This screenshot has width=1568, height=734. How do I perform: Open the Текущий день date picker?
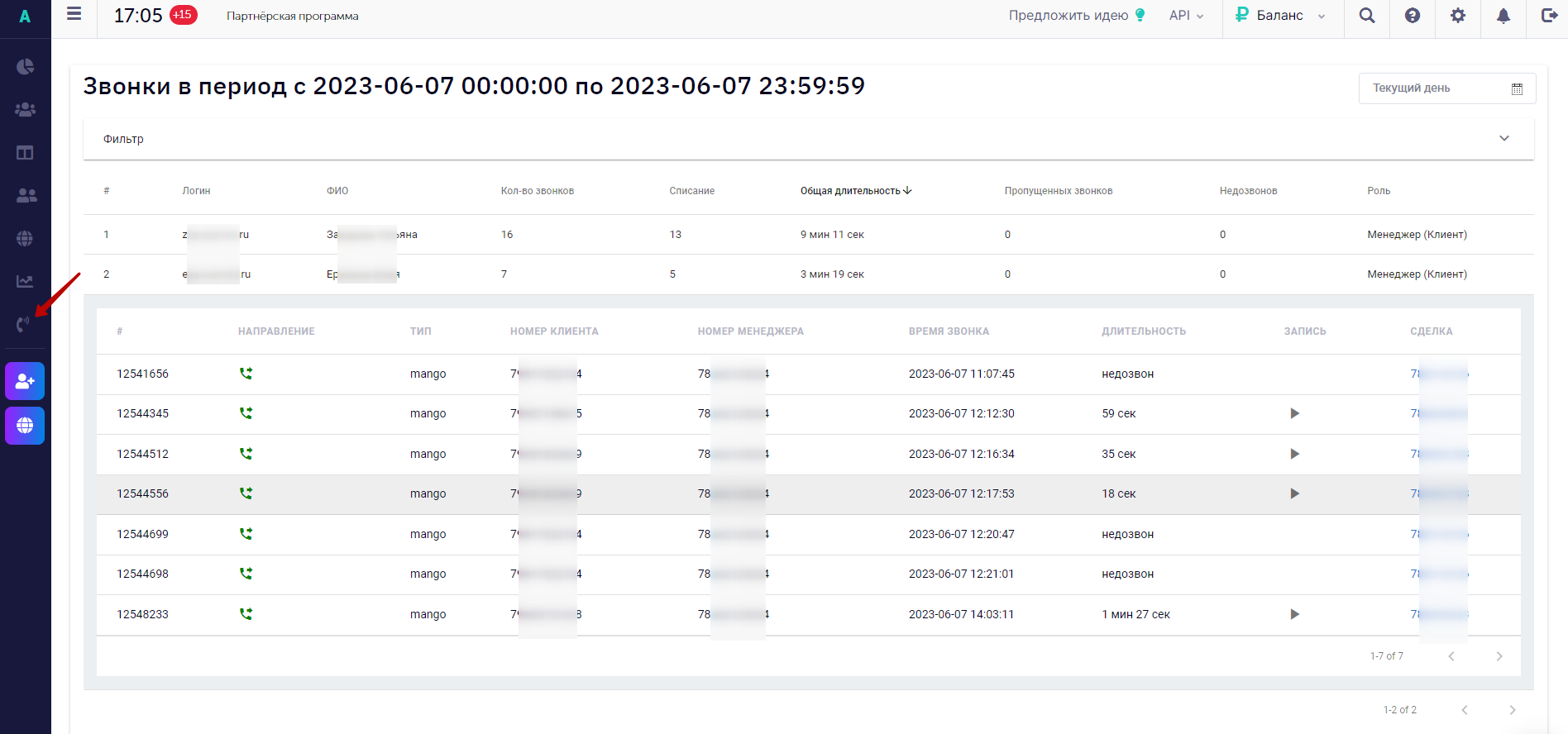click(1447, 88)
